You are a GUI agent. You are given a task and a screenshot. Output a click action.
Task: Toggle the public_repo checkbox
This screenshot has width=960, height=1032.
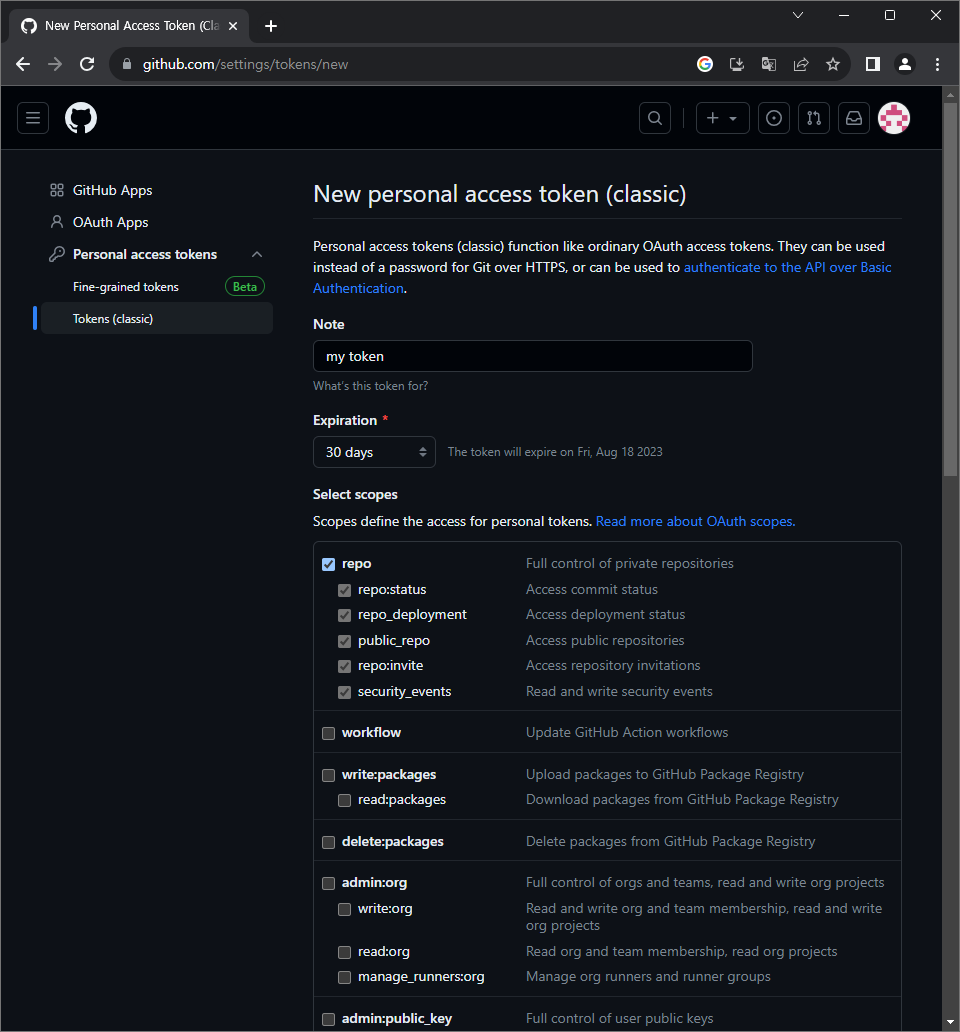coord(344,640)
